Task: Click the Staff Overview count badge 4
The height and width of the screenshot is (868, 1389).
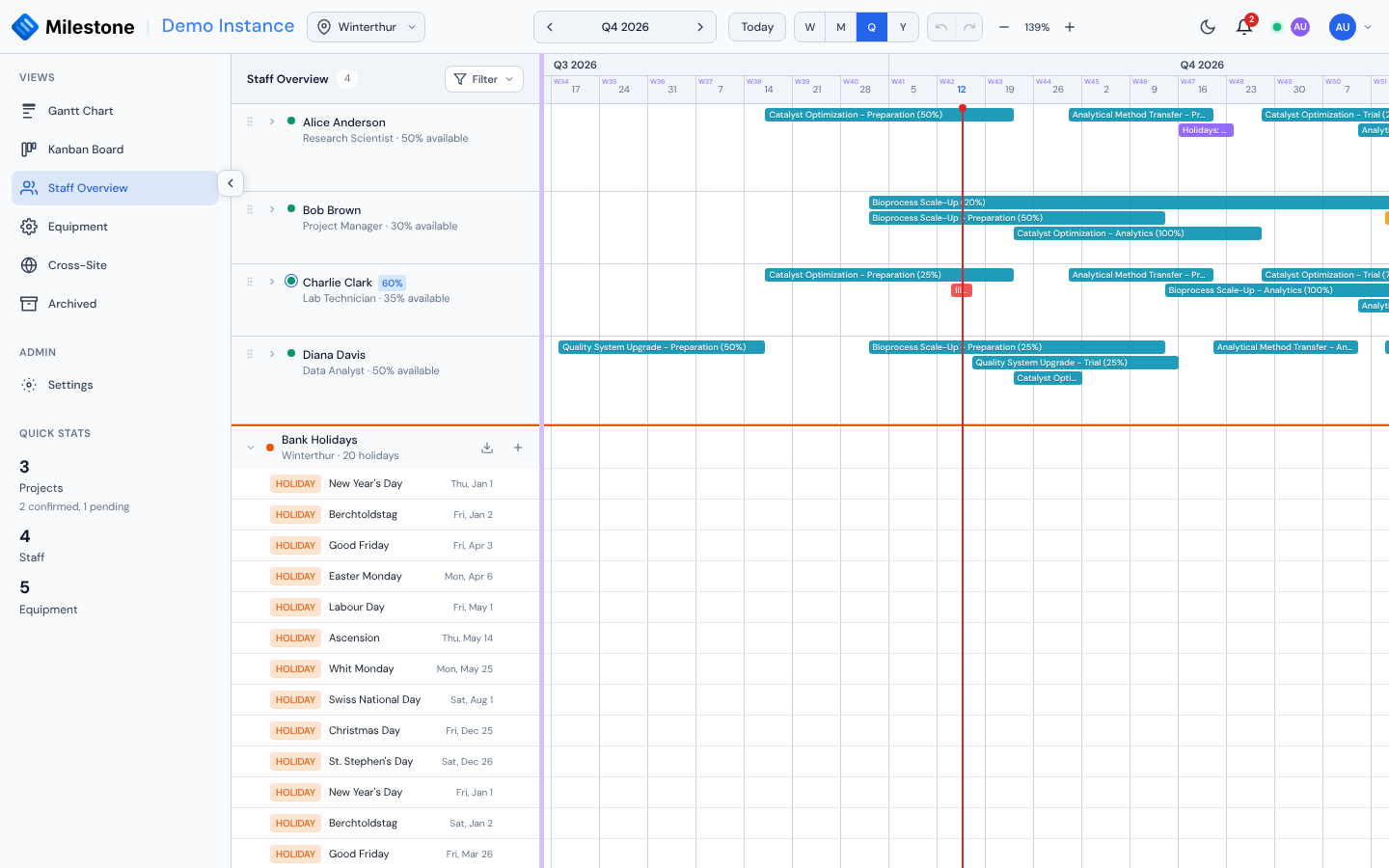Action: pos(347,79)
